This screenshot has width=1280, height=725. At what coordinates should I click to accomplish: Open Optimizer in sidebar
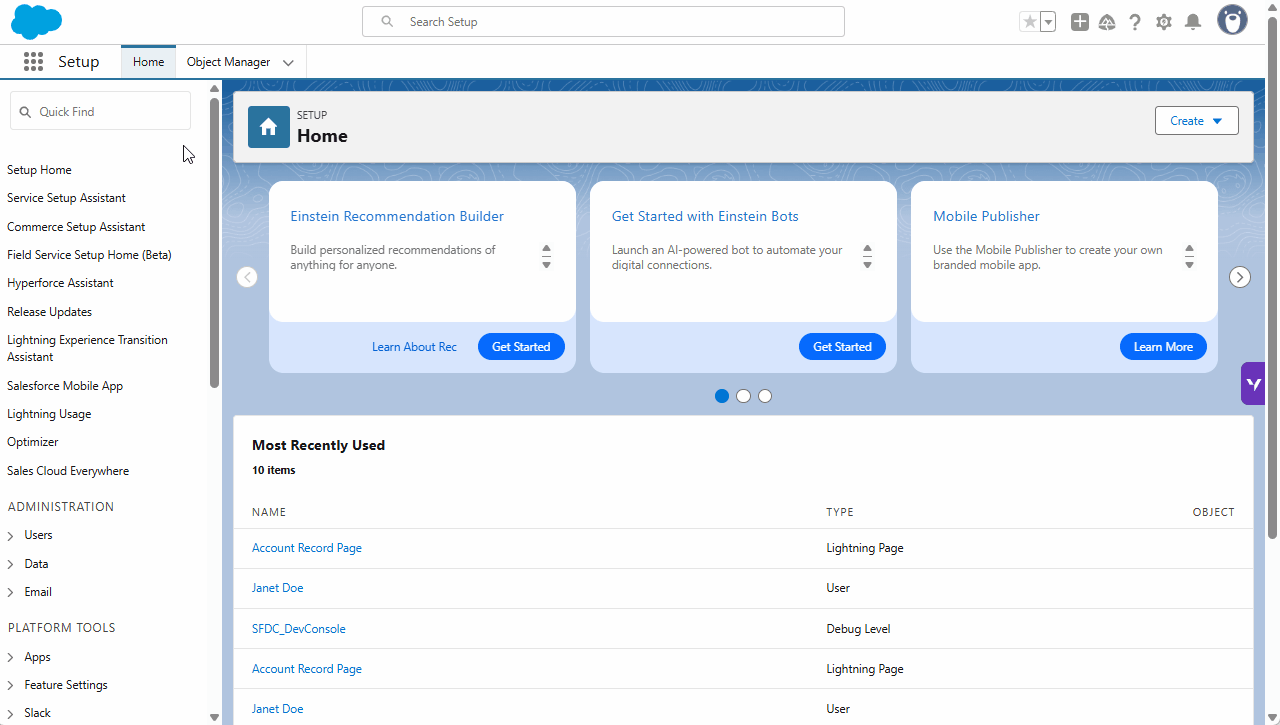pyautogui.click(x=33, y=442)
